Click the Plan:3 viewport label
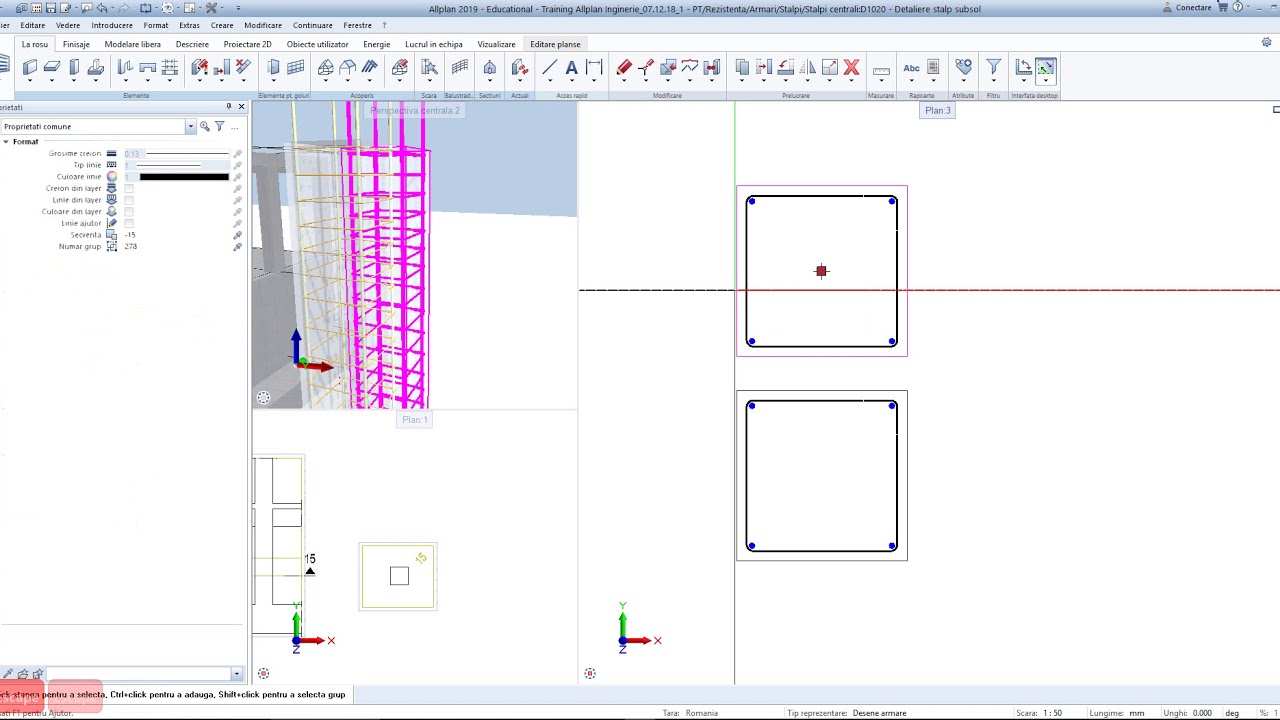 (x=938, y=110)
